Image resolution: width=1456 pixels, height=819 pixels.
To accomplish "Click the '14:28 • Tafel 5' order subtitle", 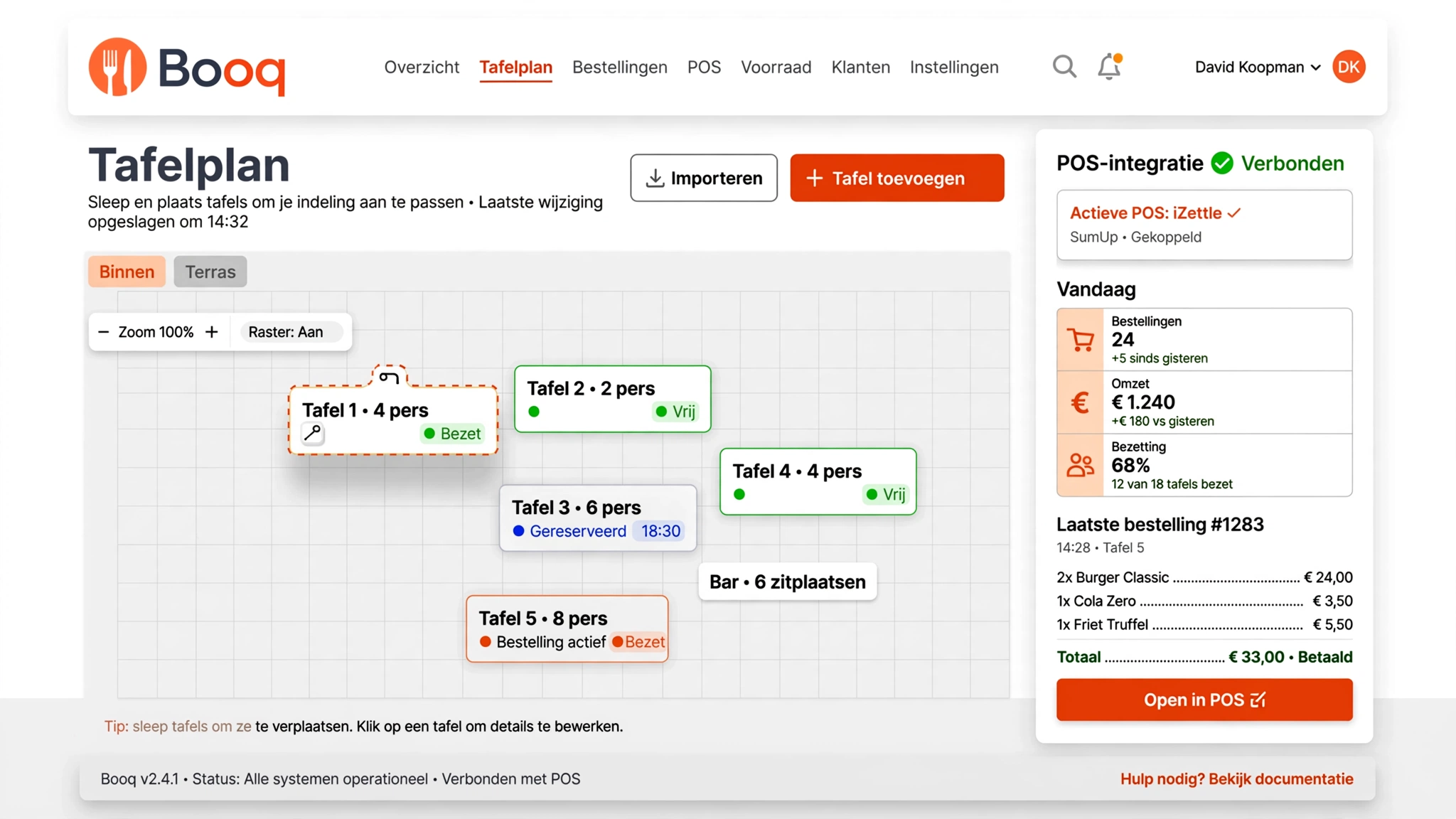I will [x=1101, y=547].
